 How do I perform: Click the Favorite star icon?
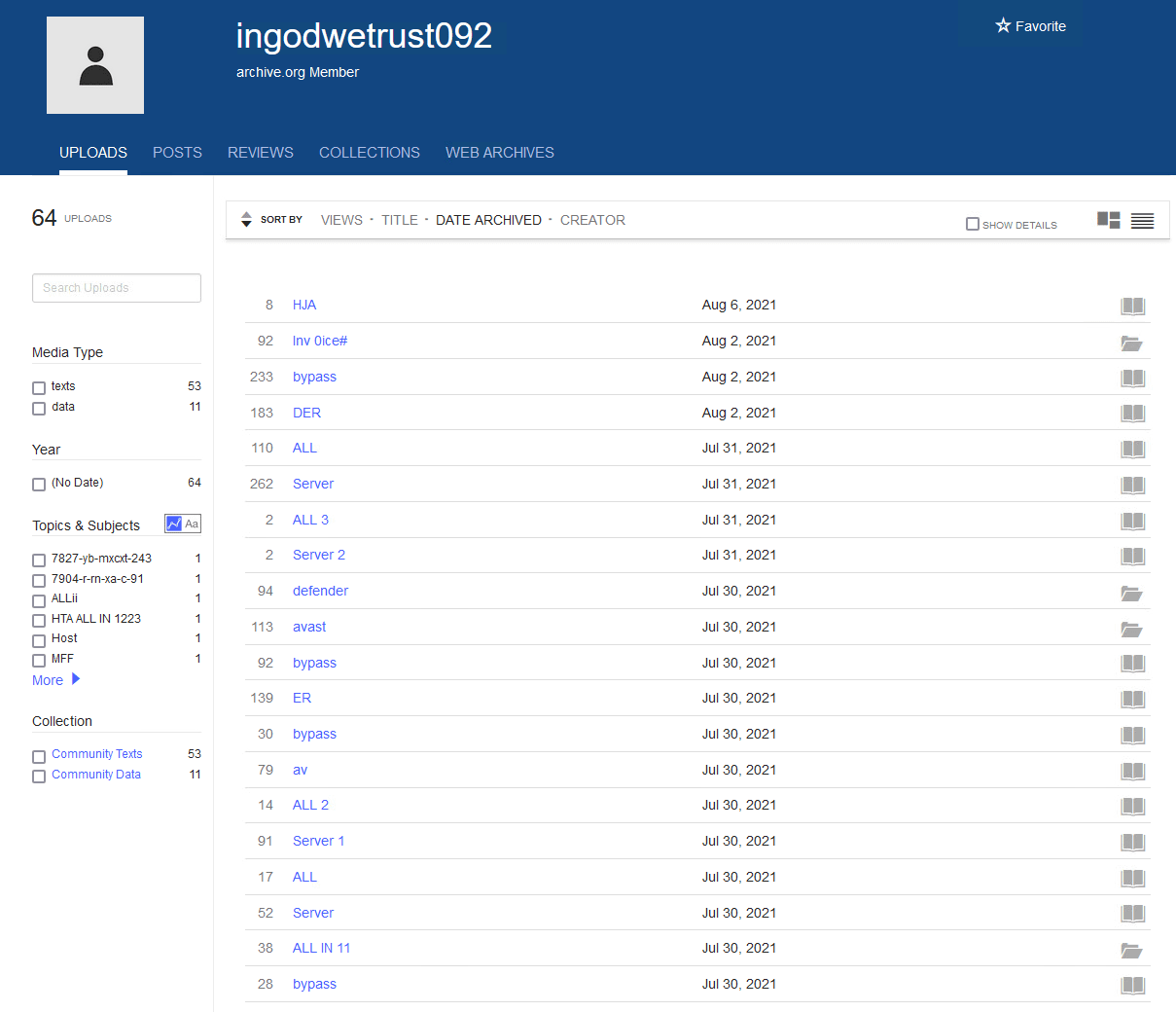coord(1003,26)
